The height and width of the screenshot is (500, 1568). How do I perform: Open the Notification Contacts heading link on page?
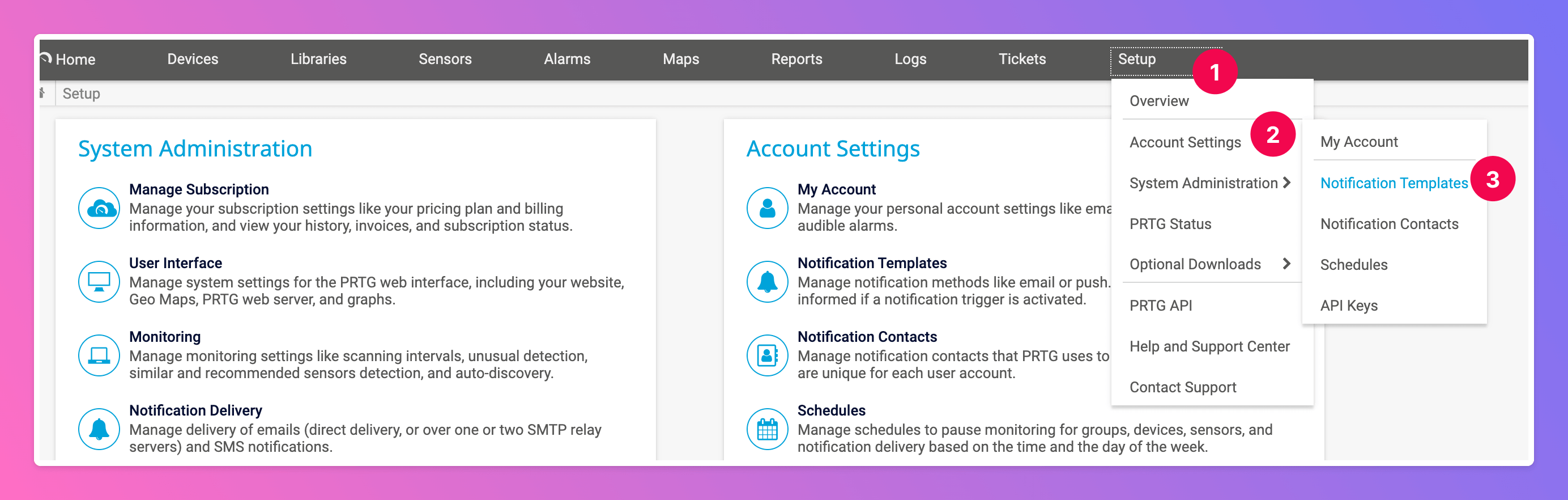pos(867,337)
